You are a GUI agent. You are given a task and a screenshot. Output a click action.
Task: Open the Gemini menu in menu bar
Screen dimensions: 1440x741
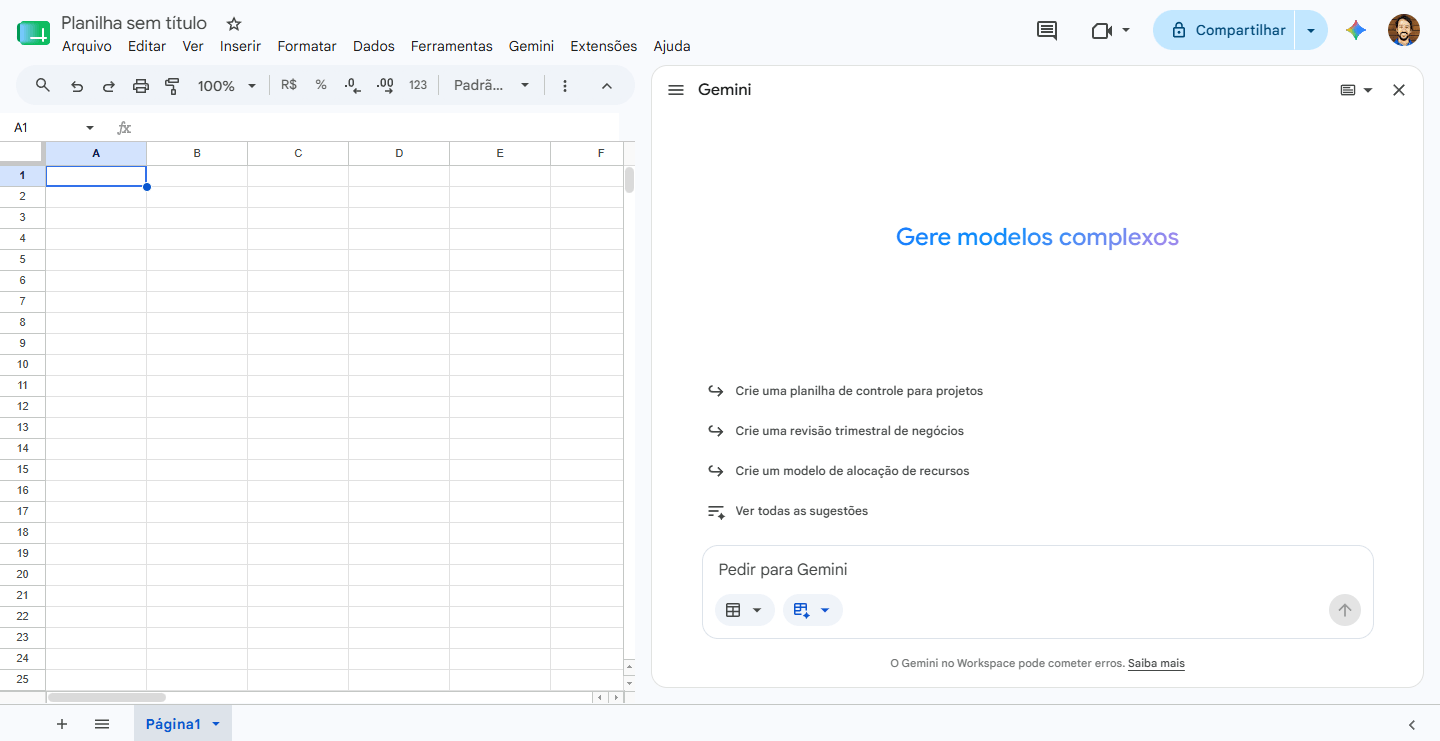tap(531, 46)
